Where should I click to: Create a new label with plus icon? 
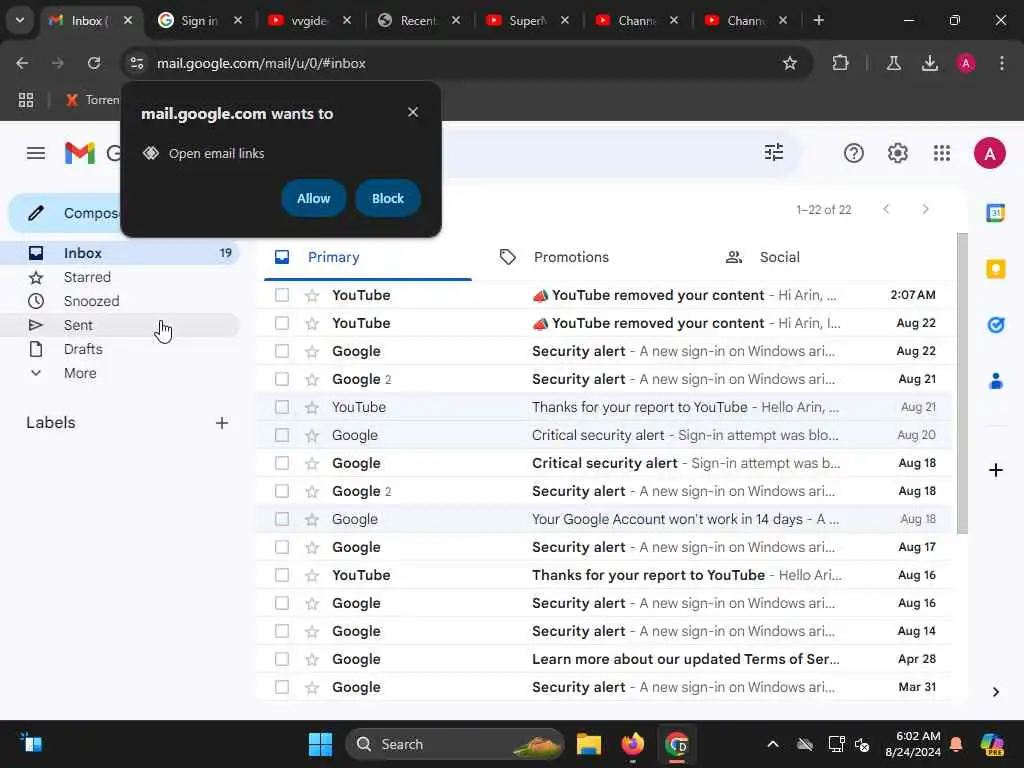click(222, 423)
